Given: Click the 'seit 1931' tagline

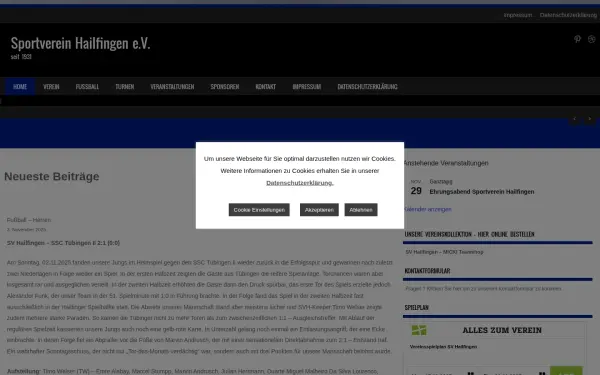Looking at the screenshot, I should point(21,57).
